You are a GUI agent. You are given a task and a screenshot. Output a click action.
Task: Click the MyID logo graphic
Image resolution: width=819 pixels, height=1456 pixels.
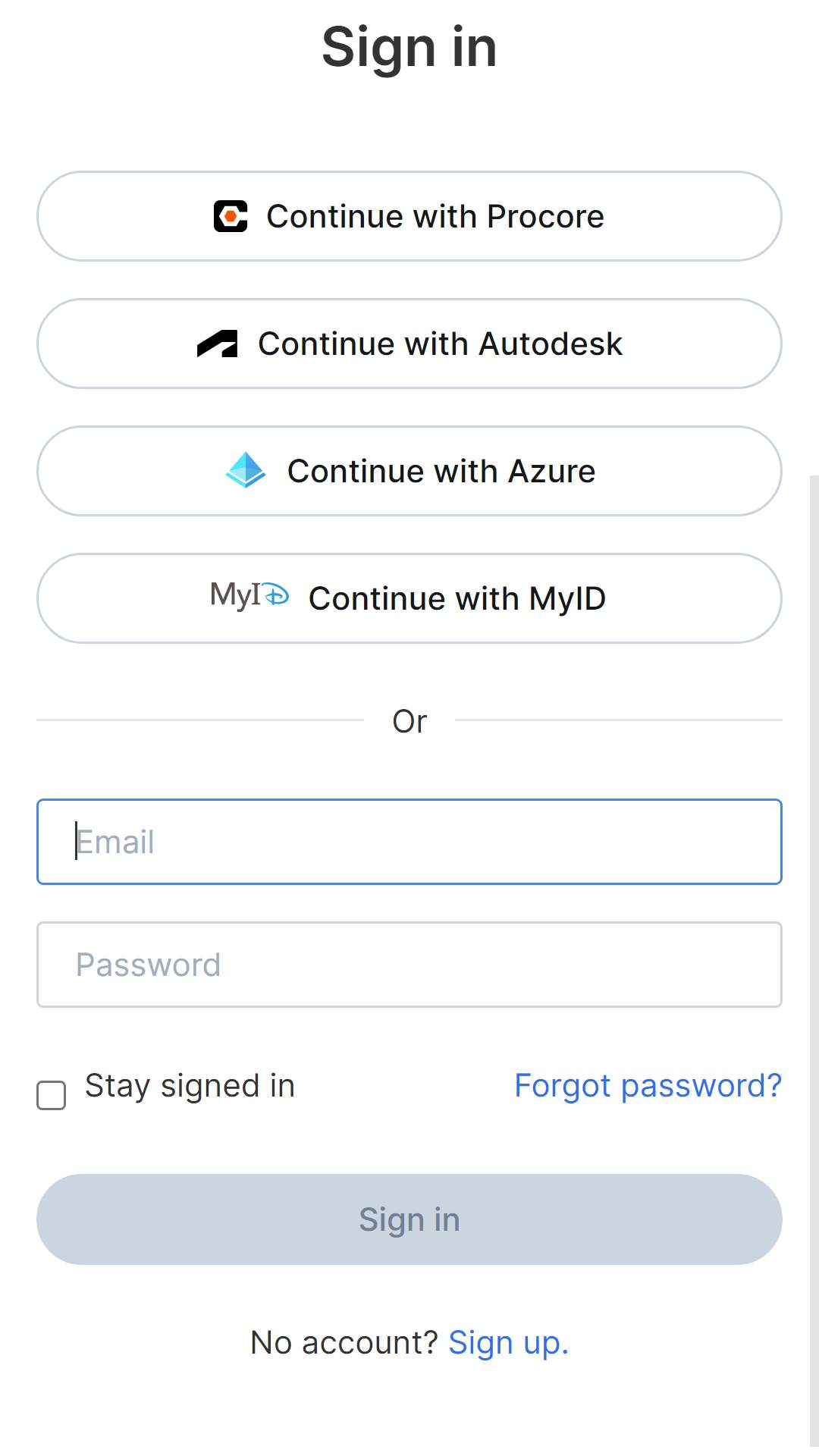[x=249, y=595]
